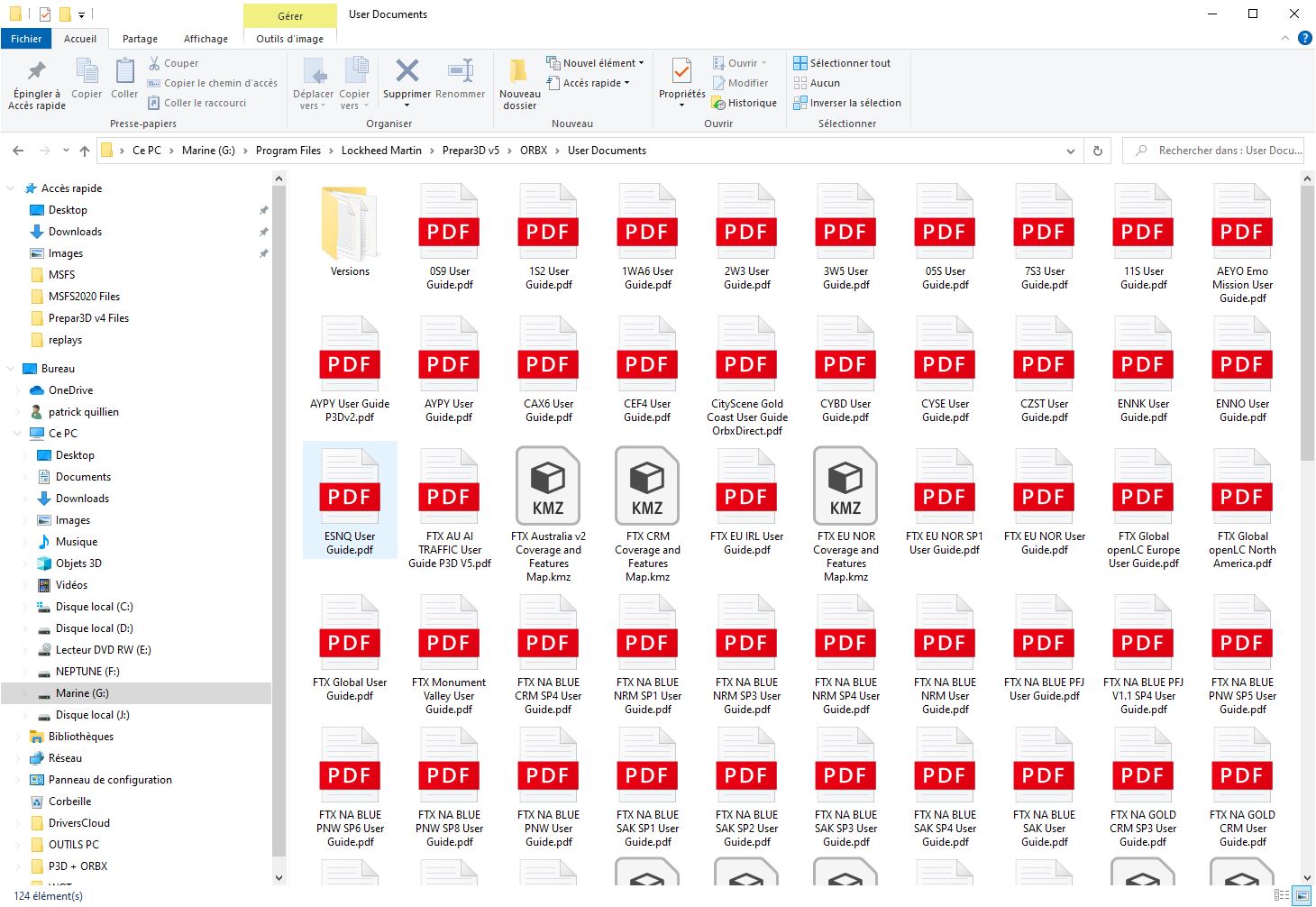Select FTX NA GOLD CRM SP3 User Guide
Image resolution: width=1316 pixels, height=907 pixels.
coord(1143,787)
